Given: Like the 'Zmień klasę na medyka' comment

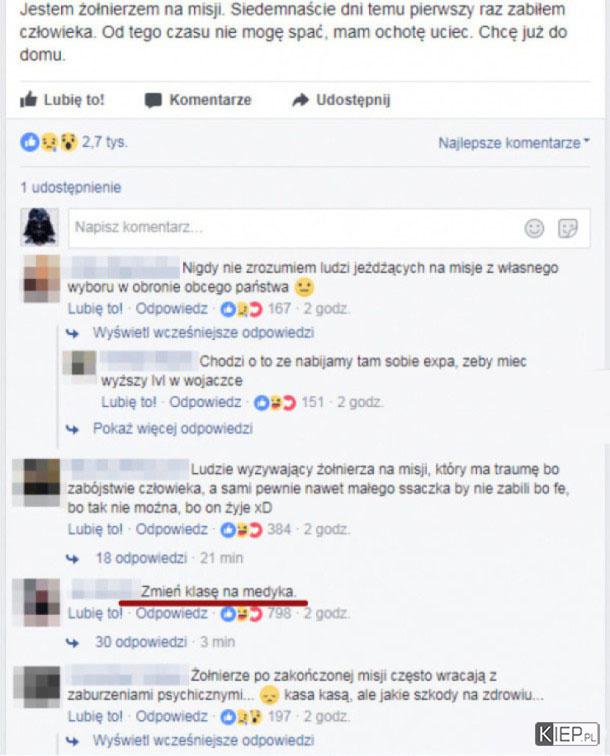Looking at the screenshot, I should pos(95,614).
